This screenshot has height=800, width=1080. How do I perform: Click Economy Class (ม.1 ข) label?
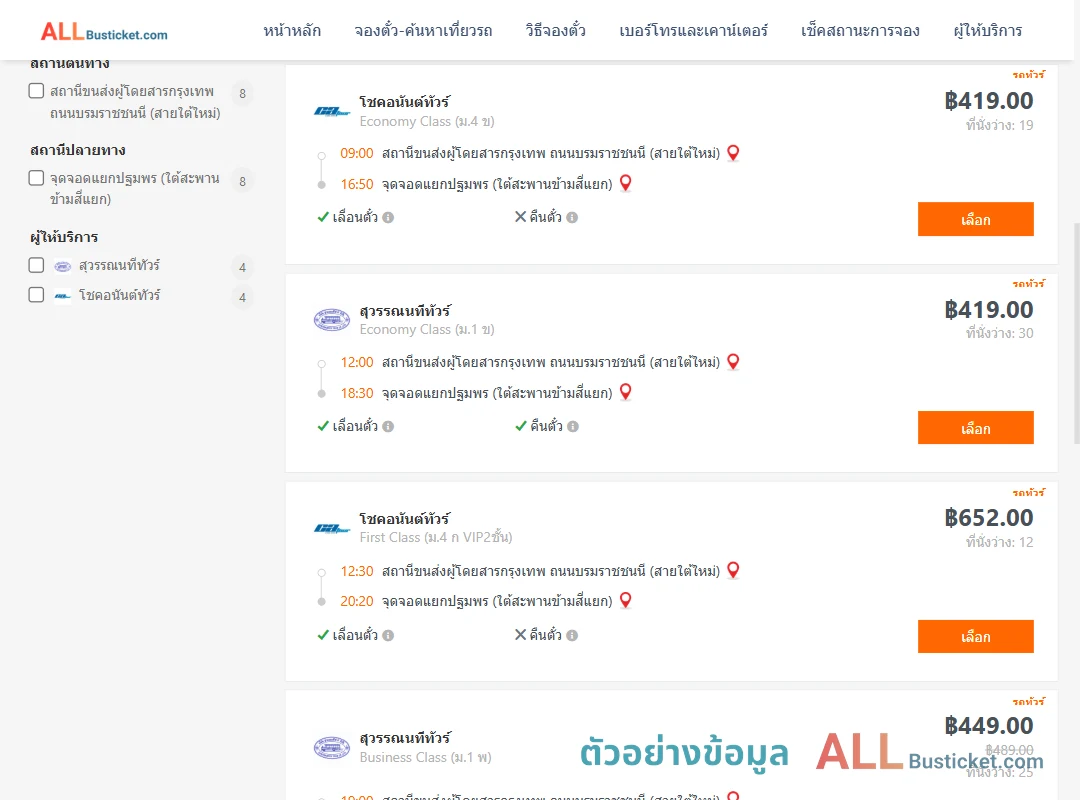click(x=427, y=329)
